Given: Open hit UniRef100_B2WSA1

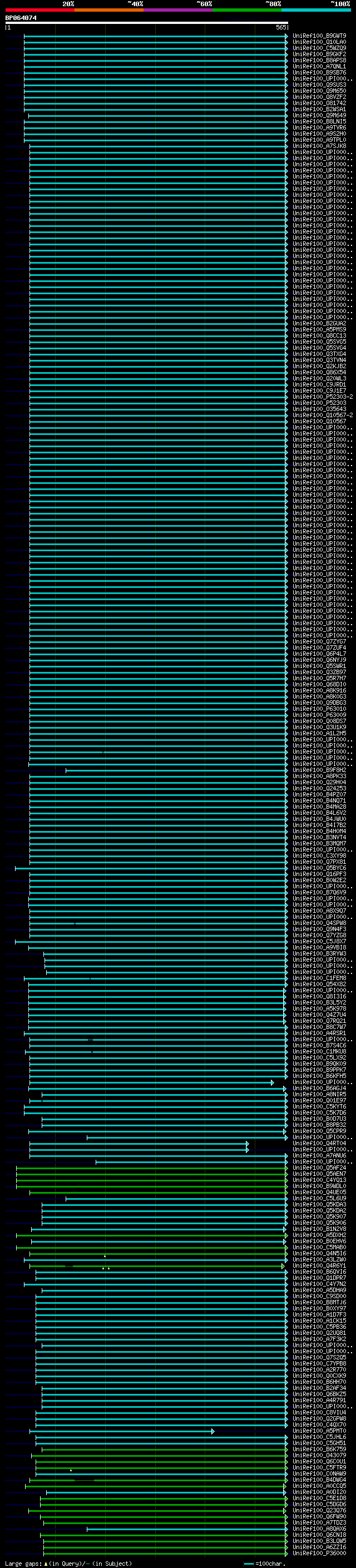Looking at the screenshot, I should [319, 110].
